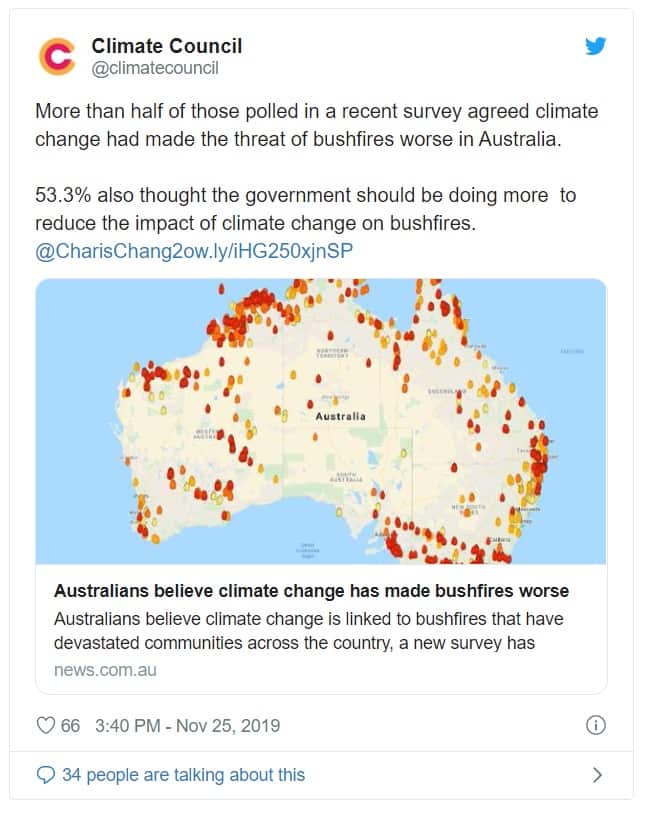Select the Climate Council display name
The image size is (649, 819).
[166, 45]
